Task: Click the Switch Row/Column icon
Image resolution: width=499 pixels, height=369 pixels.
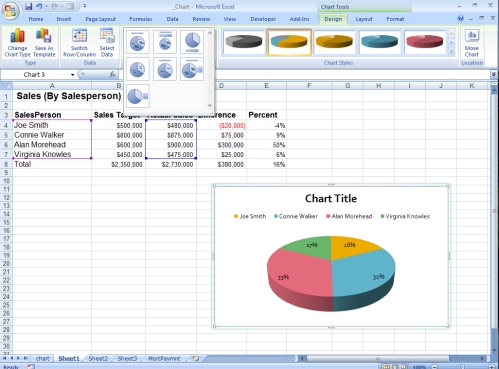Action: pyautogui.click(x=79, y=43)
